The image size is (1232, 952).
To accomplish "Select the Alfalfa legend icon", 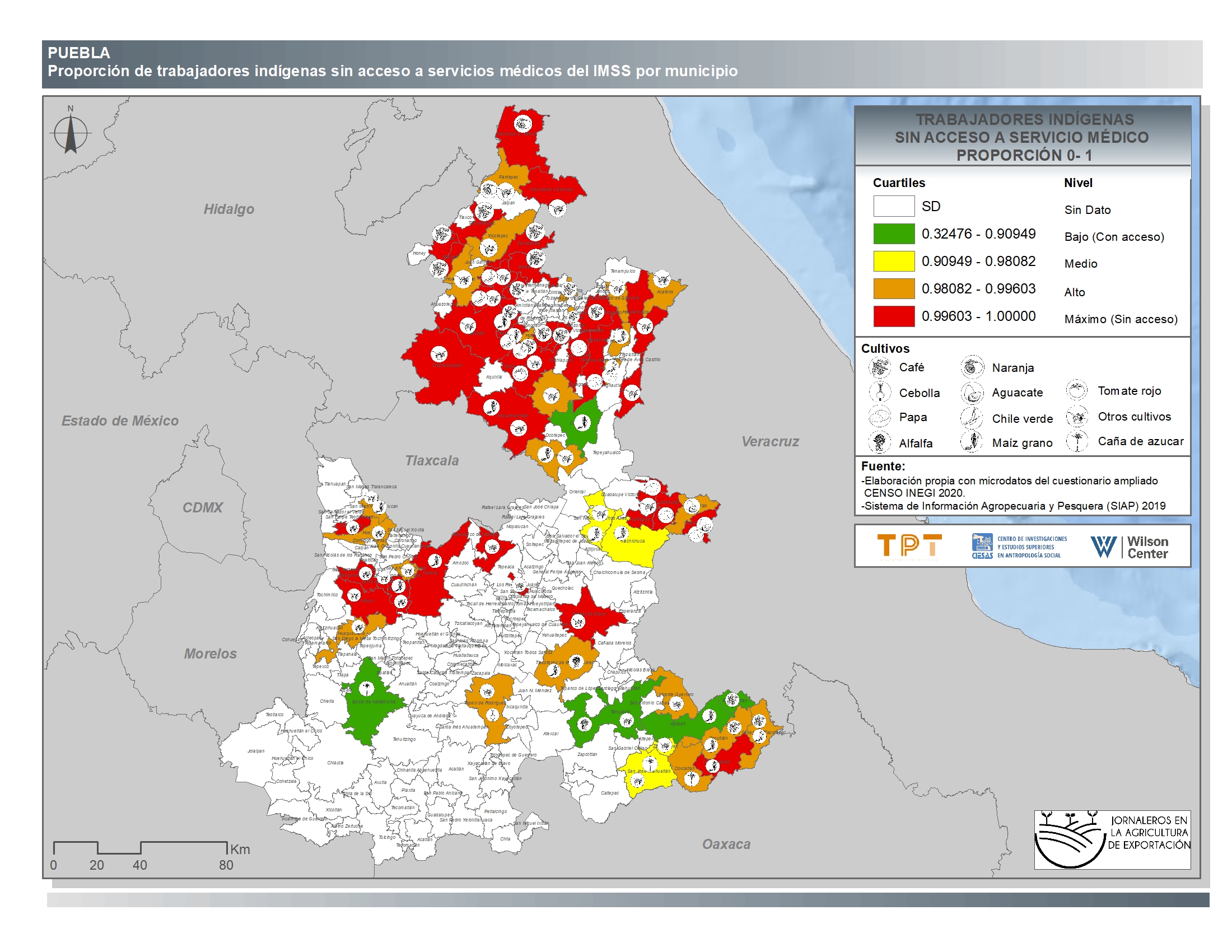I will tap(879, 443).
